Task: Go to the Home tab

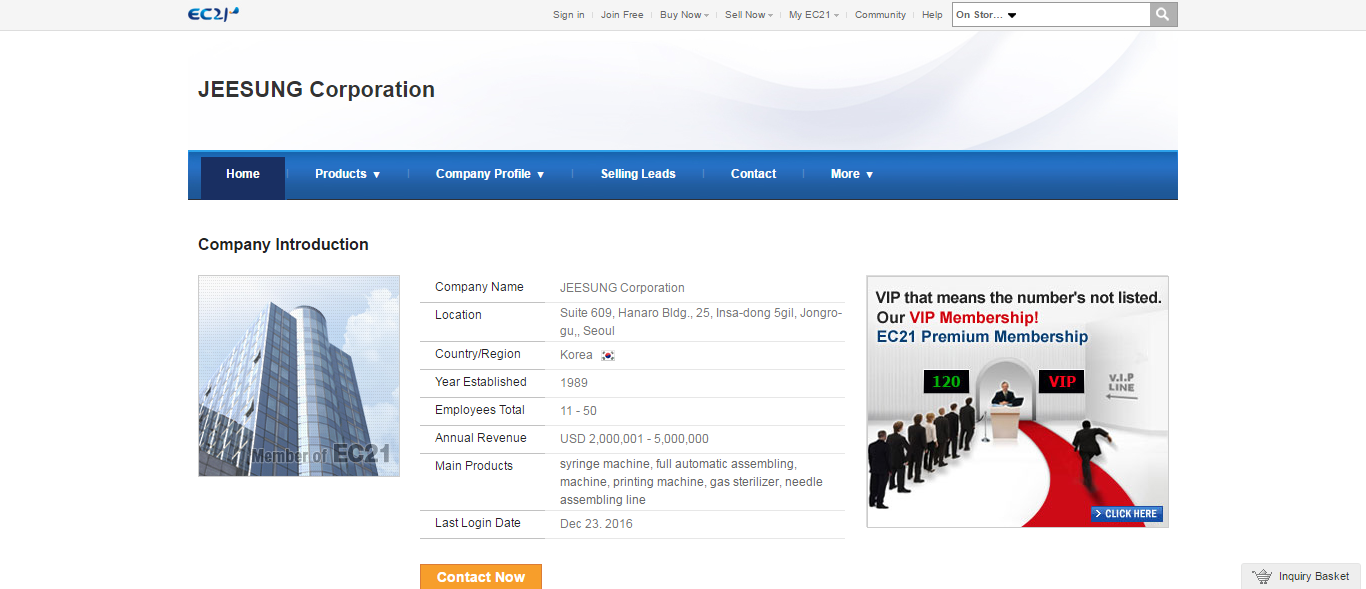Action: 243,174
